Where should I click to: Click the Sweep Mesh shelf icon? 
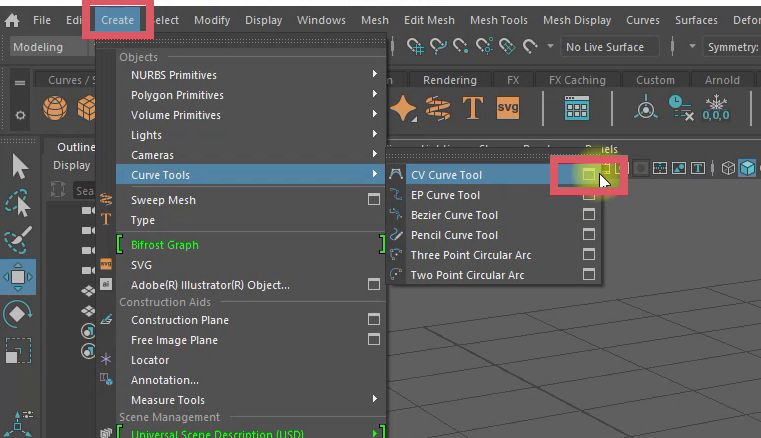438,108
